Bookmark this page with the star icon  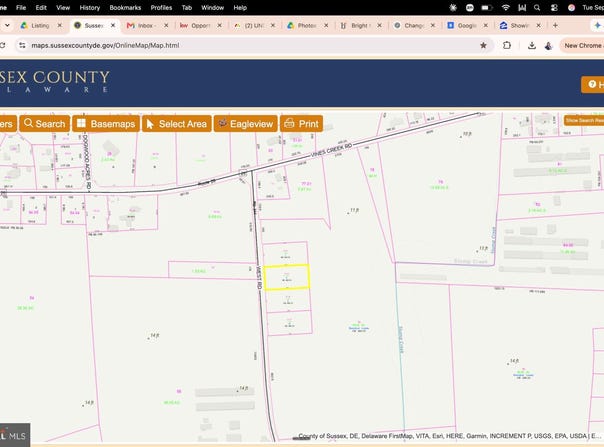click(x=483, y=45)
